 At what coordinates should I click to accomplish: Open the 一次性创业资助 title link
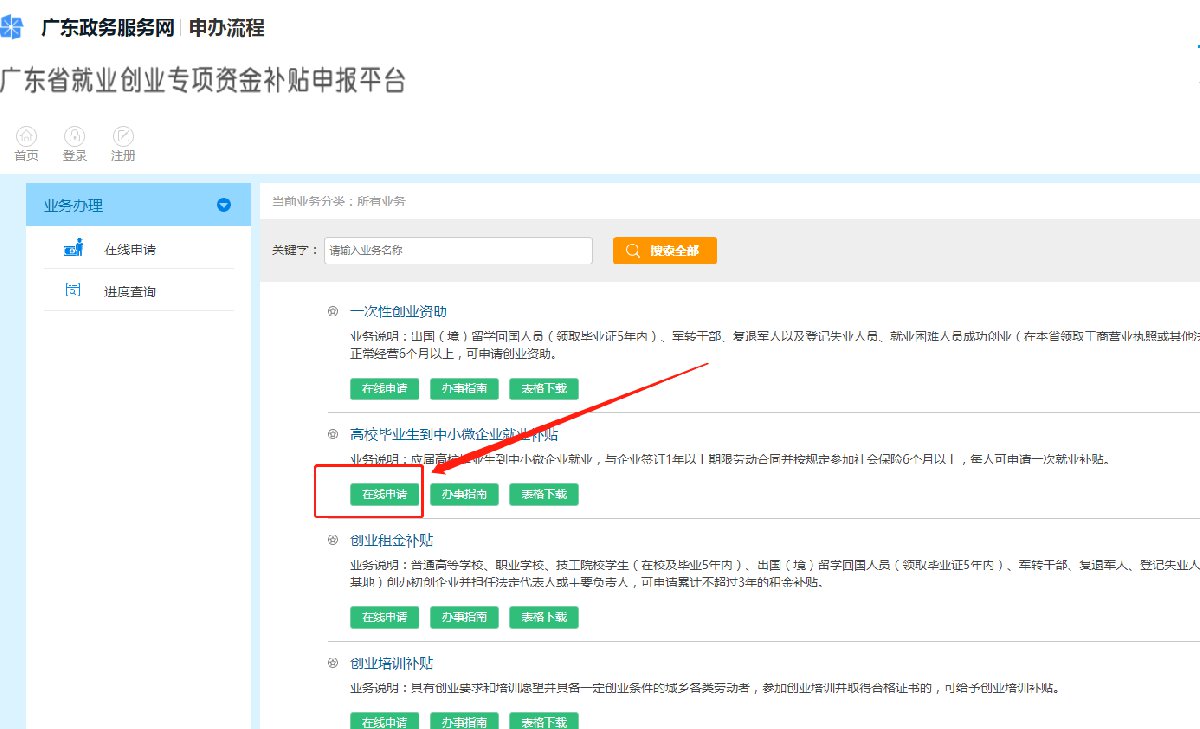click(398, 311)
